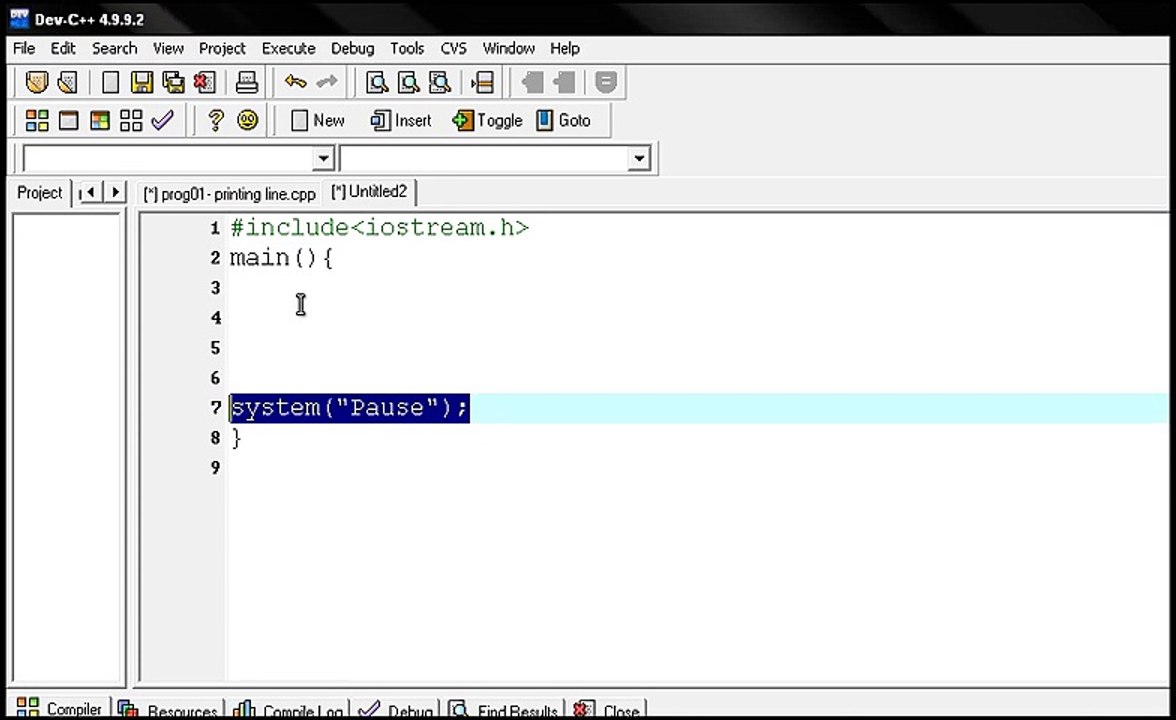Click the Toggle bookmarks button

488,120
